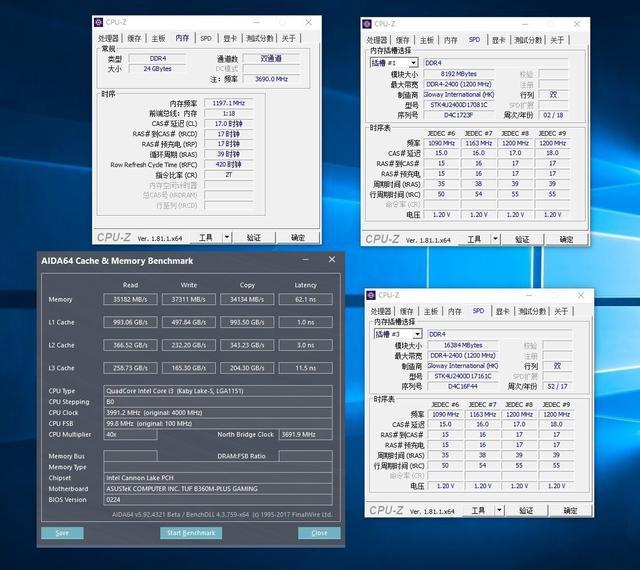This screenshot has width=640, height=570.
Task: Click Chipset field Intel Cannon Lake PCH
Action: point(218,478)
